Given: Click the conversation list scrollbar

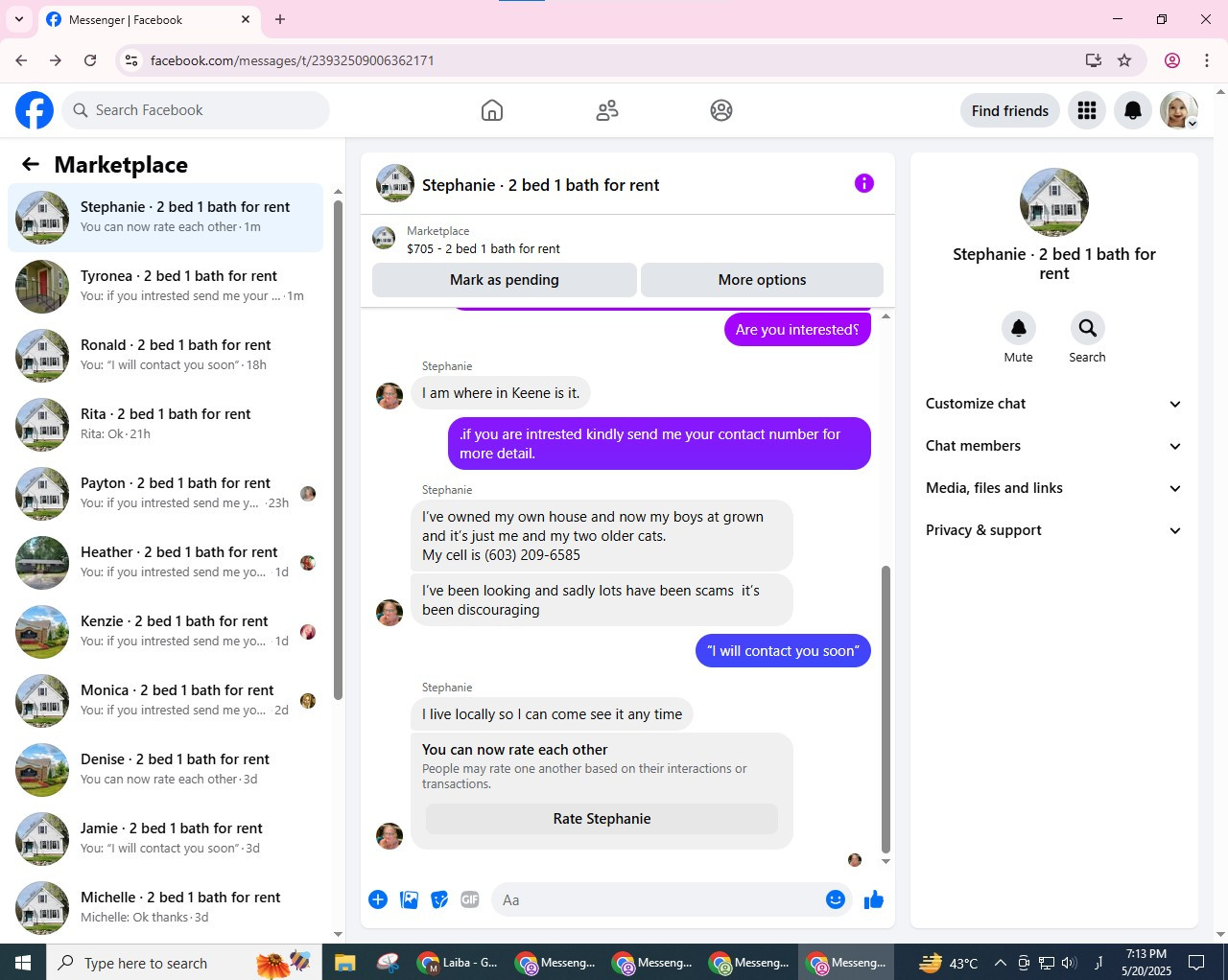Looking at the screenshot, I should pyautogui.click(x=338, y=451).
